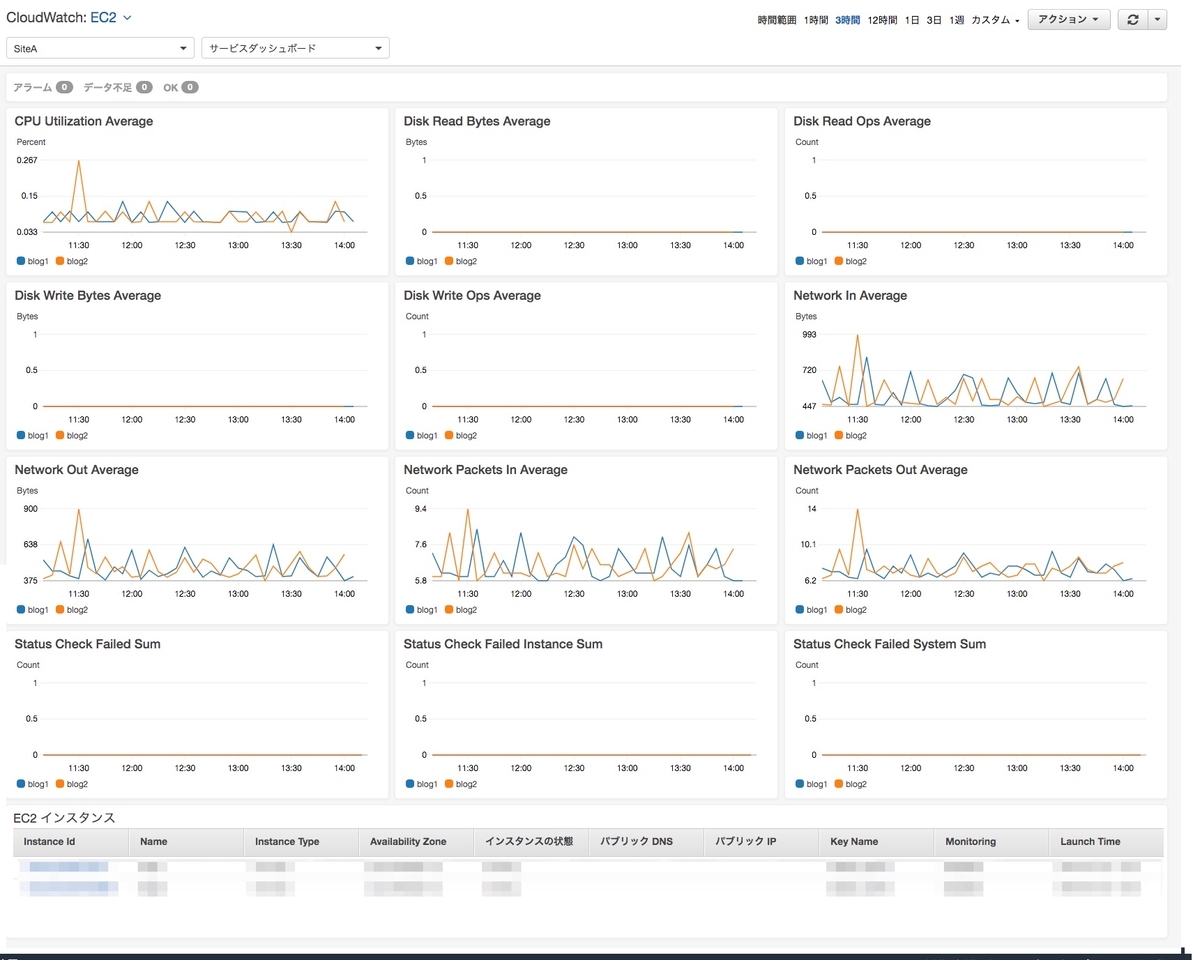
Task: Toggle blog2 legend in Disk Write Ops Average
Action: [461, 435]
